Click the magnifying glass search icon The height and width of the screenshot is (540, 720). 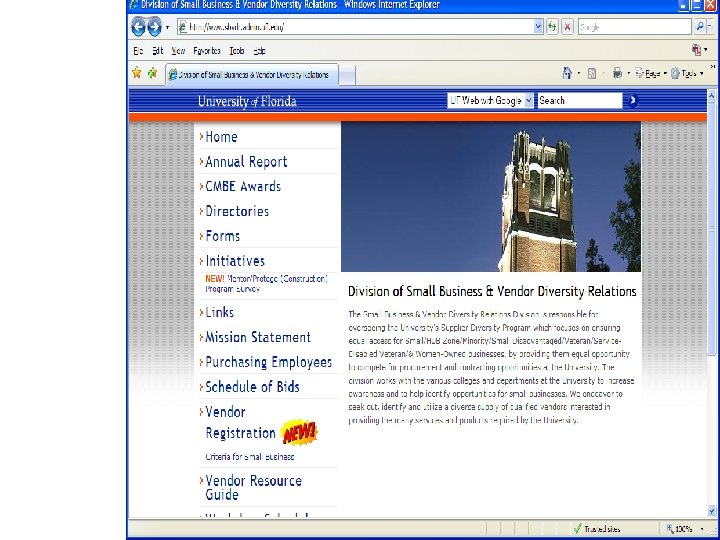(700, 27)
